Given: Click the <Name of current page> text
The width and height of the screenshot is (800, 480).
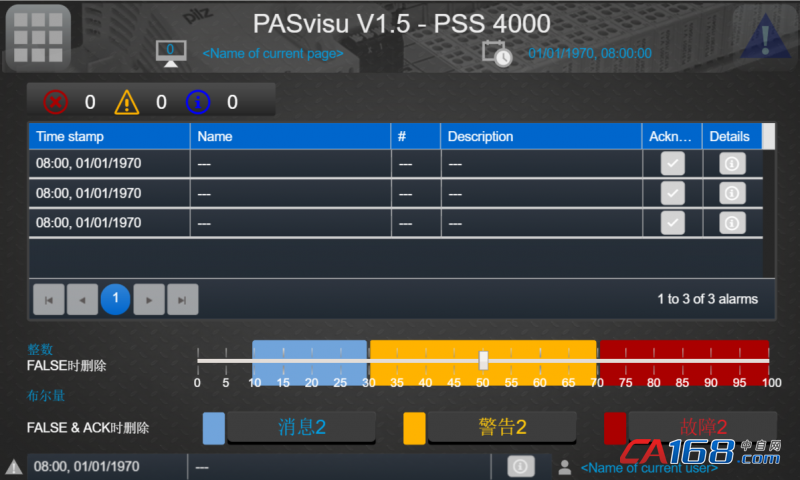Looking at the screenshot, I should [x=273, y=54].
